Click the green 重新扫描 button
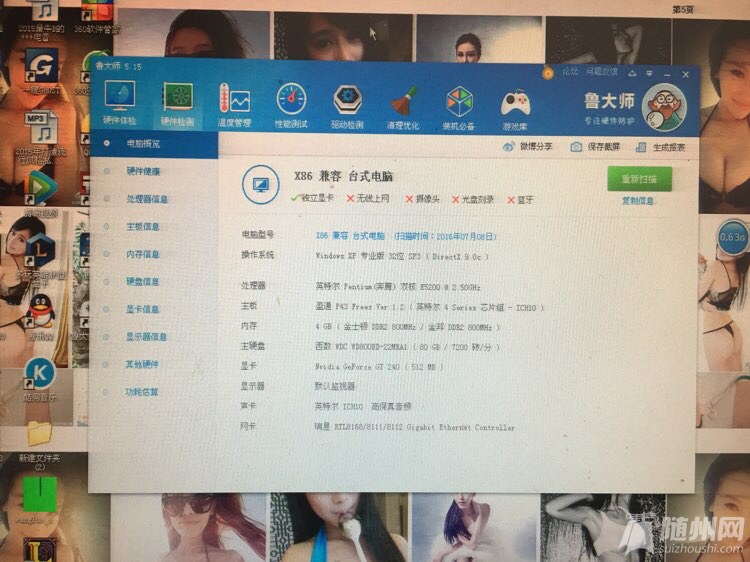This screenshot has height=562, width=750. [x=640, y=179]
